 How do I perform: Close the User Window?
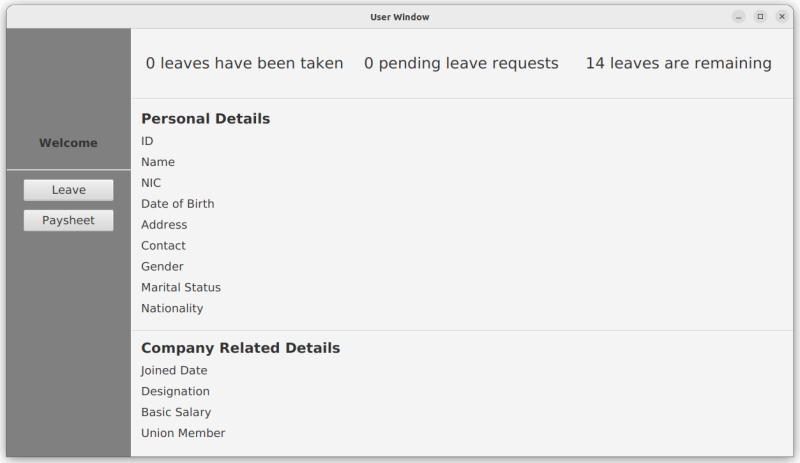[x=782, y=17]
